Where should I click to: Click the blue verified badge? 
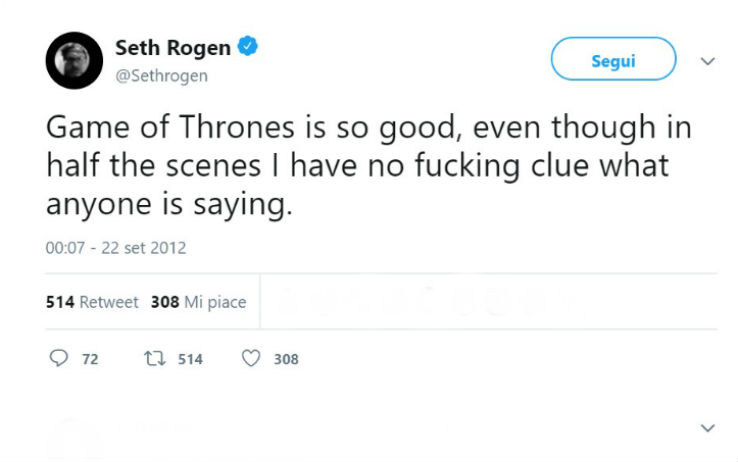[x=248, y=47]
